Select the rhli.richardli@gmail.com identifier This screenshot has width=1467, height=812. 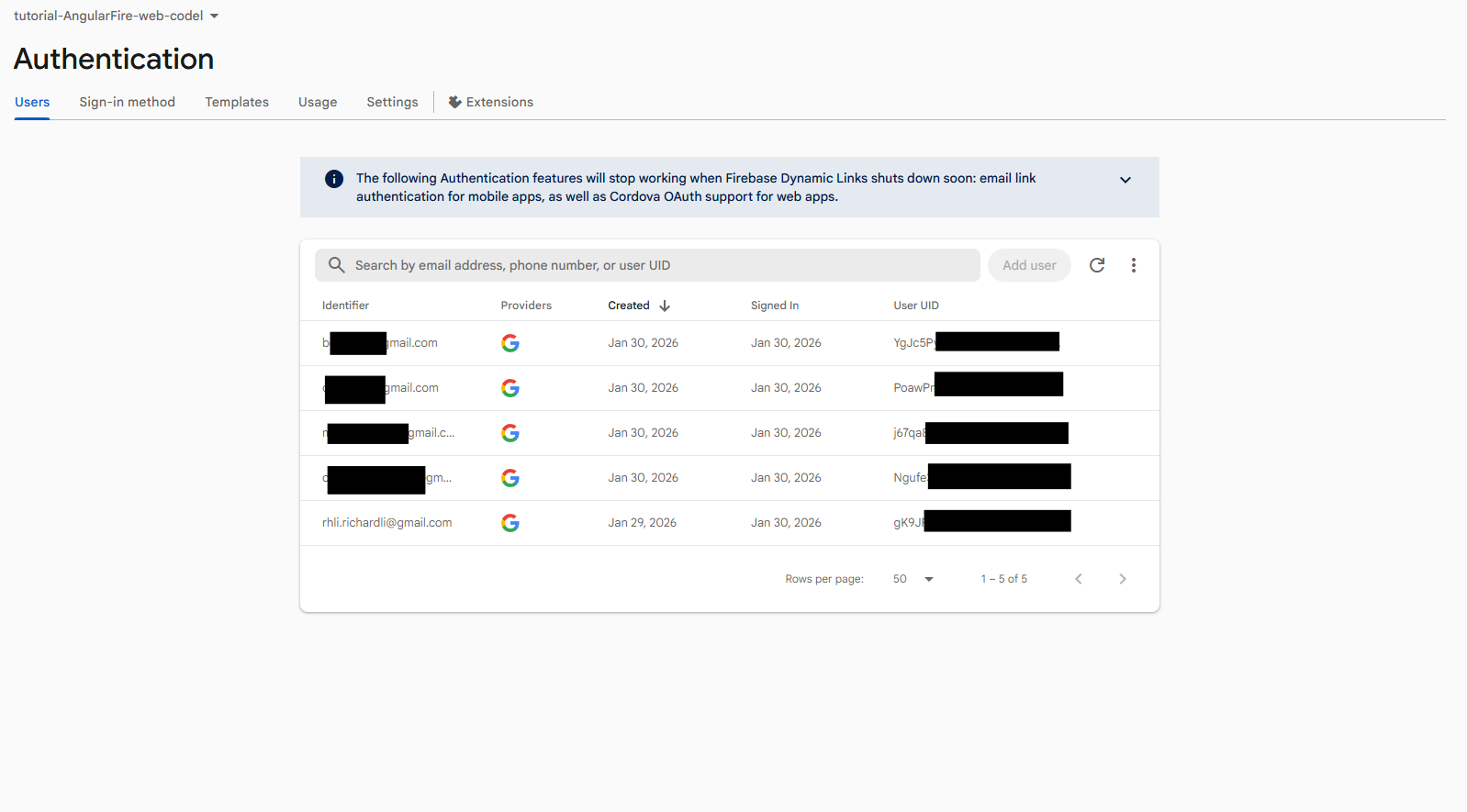(x=386, y=523)
